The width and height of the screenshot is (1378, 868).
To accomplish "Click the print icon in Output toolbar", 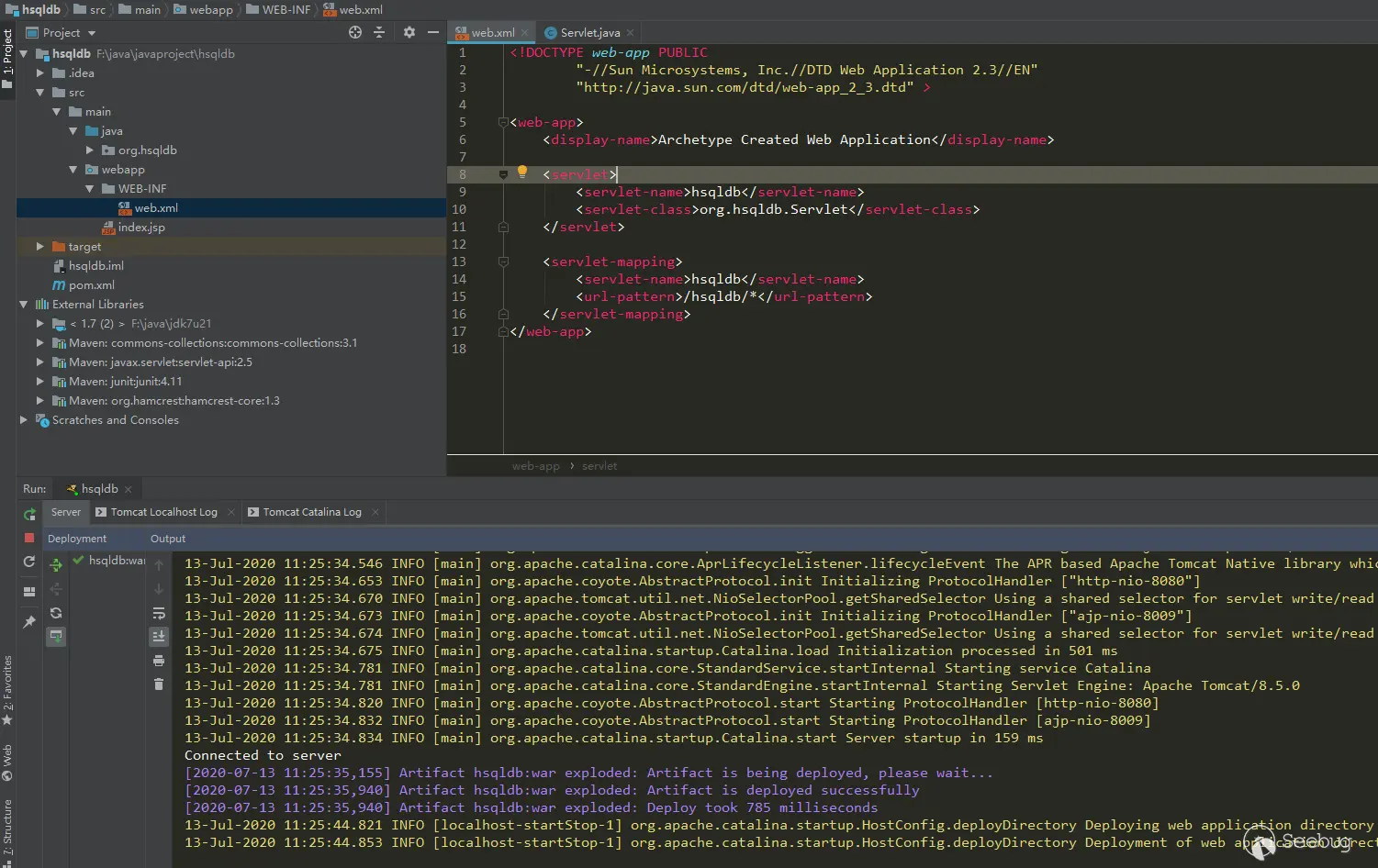I will pos(159,661).
